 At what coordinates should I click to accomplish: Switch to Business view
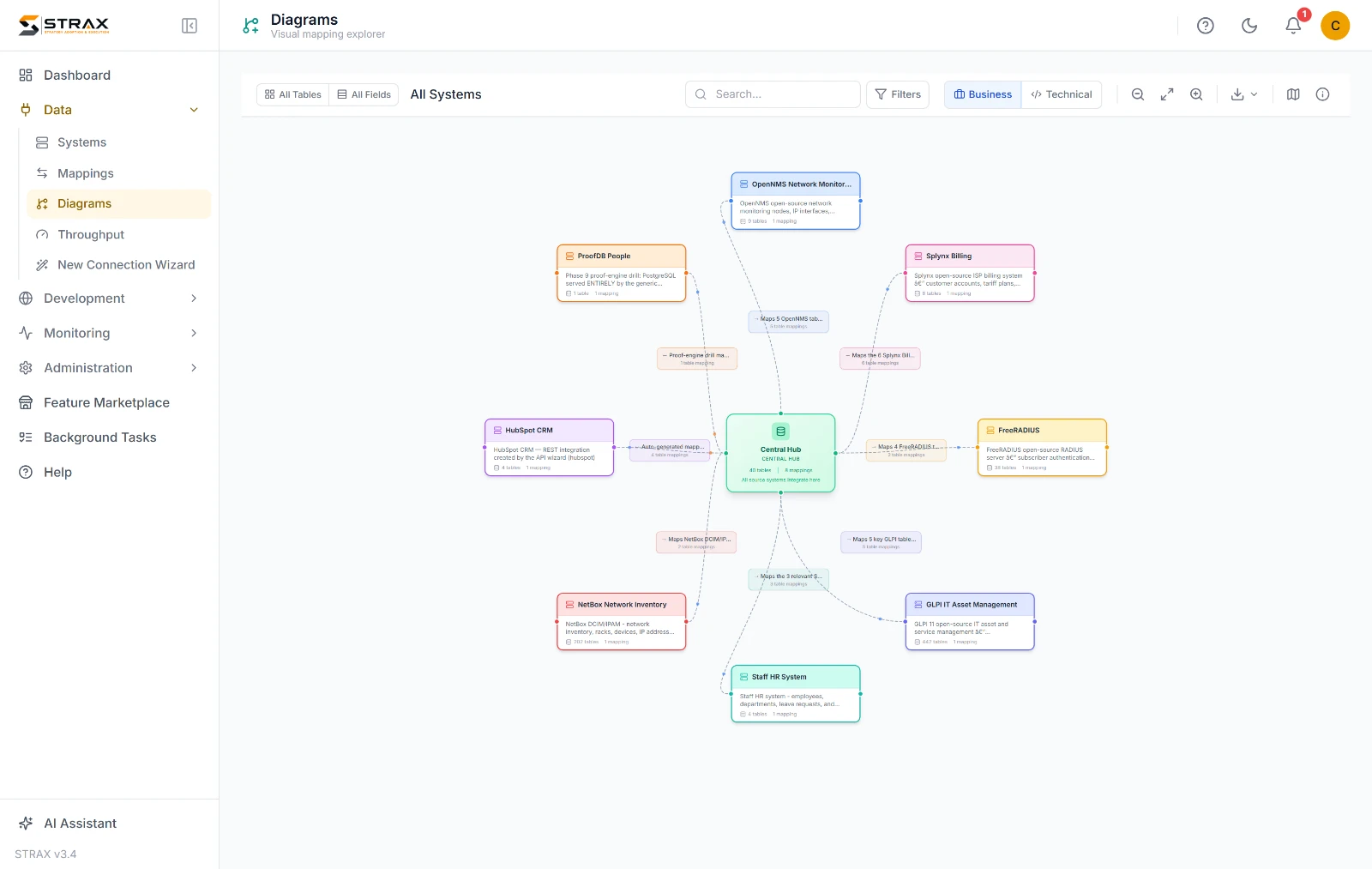(983, 94)
